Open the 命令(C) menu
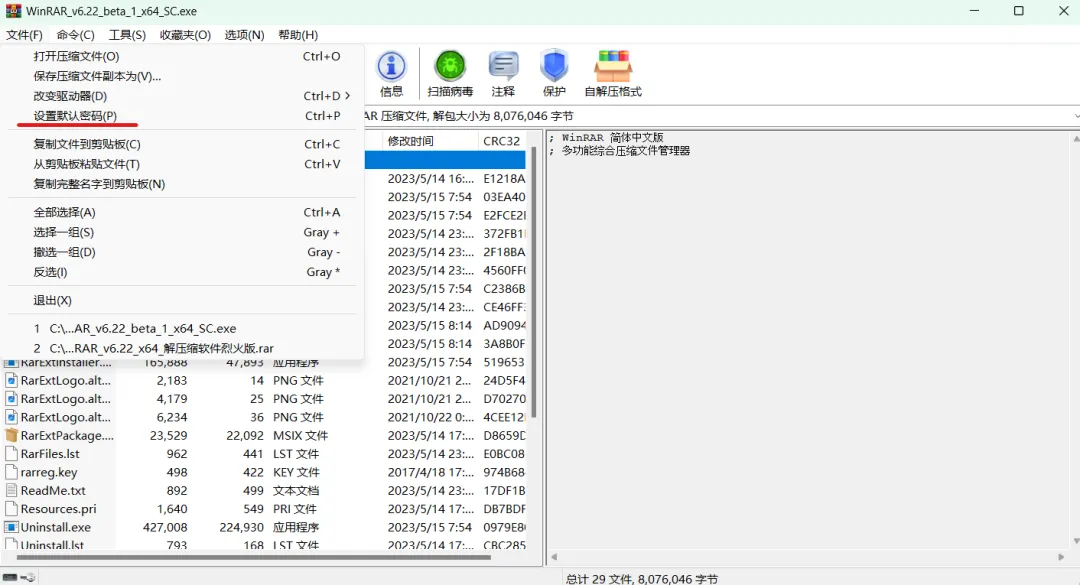 (x=76, y=34)
